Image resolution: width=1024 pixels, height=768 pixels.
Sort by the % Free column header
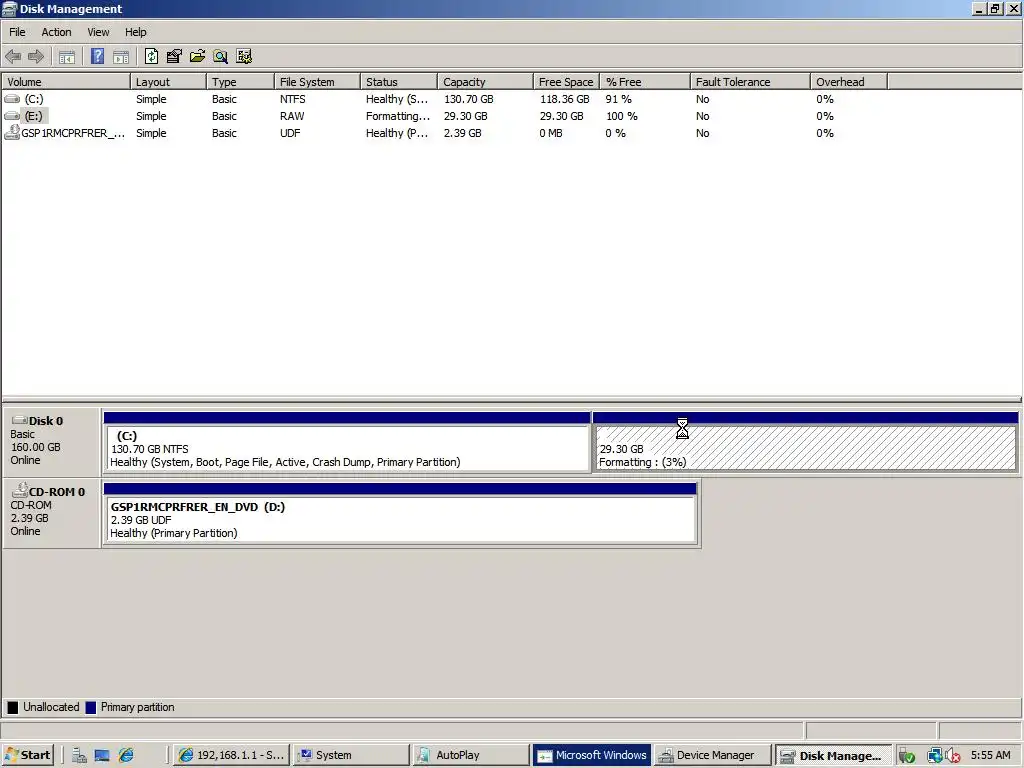[x=645, y=82]
